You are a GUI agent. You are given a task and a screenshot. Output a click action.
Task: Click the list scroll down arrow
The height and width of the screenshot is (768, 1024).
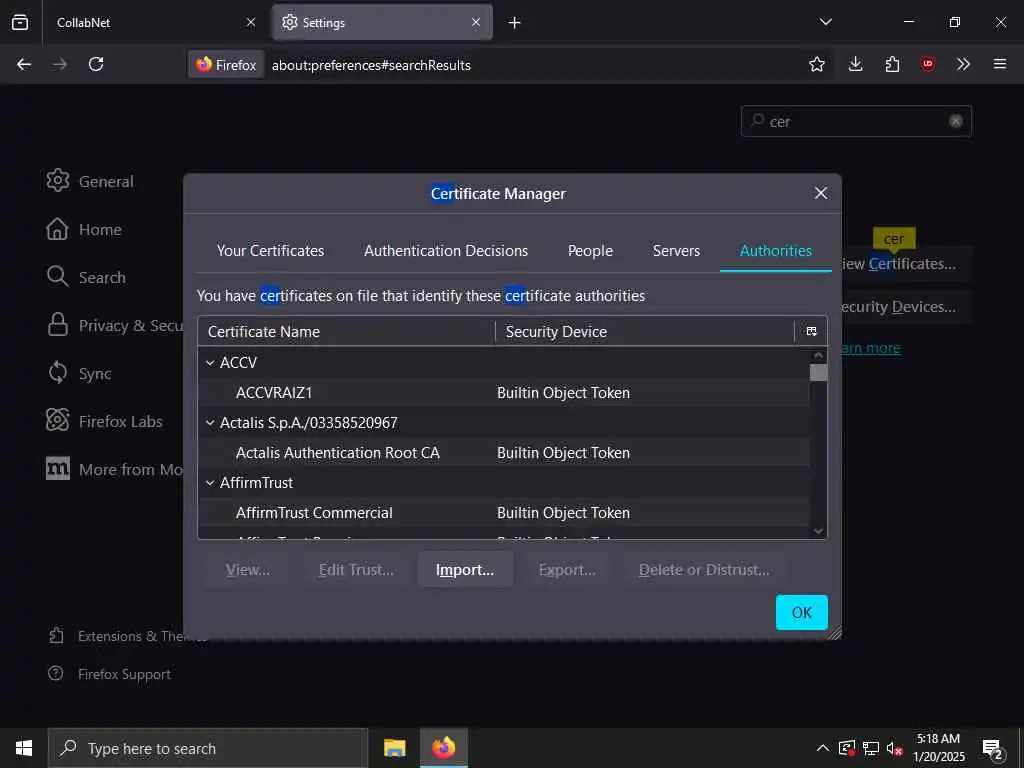coord(818,531)
